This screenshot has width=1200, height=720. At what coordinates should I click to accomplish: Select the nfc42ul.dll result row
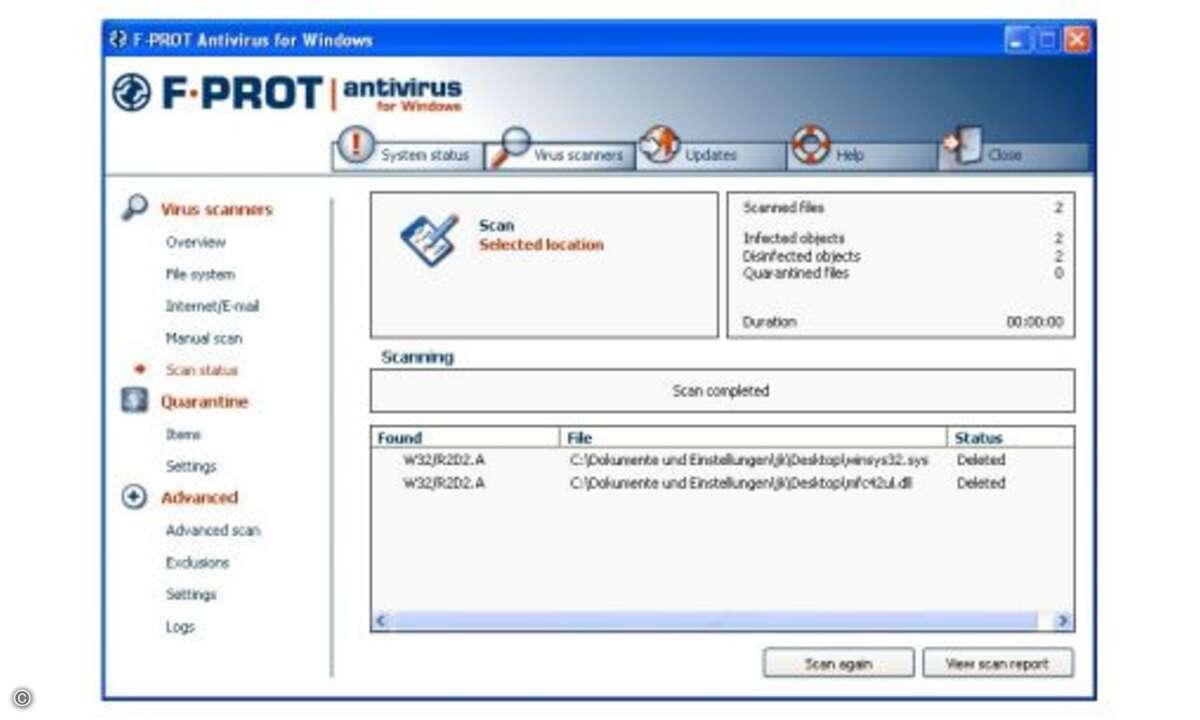pyautogui.click(x=722, y=483)
